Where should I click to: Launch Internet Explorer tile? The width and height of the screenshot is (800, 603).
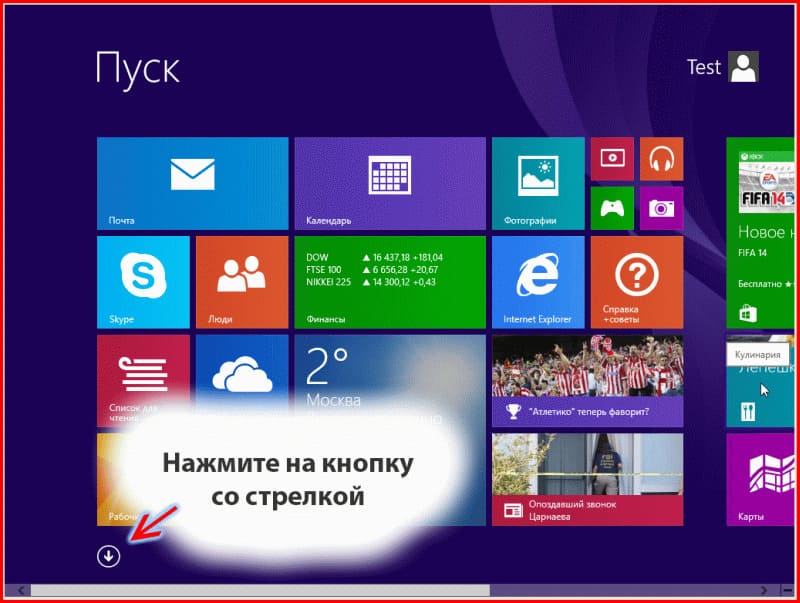click(x=538, y=282)
